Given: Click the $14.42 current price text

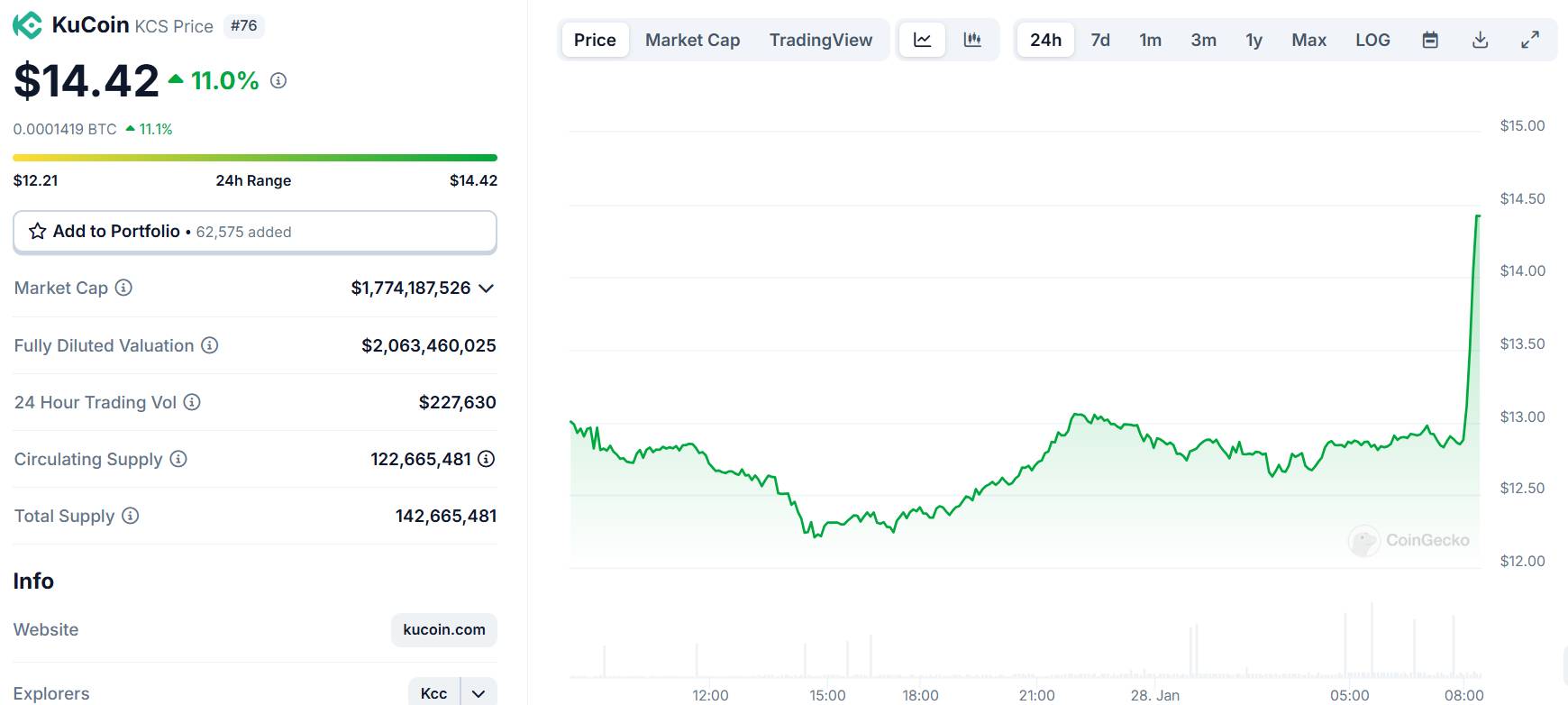Looking at the screenshot, I should pos(87,80).
